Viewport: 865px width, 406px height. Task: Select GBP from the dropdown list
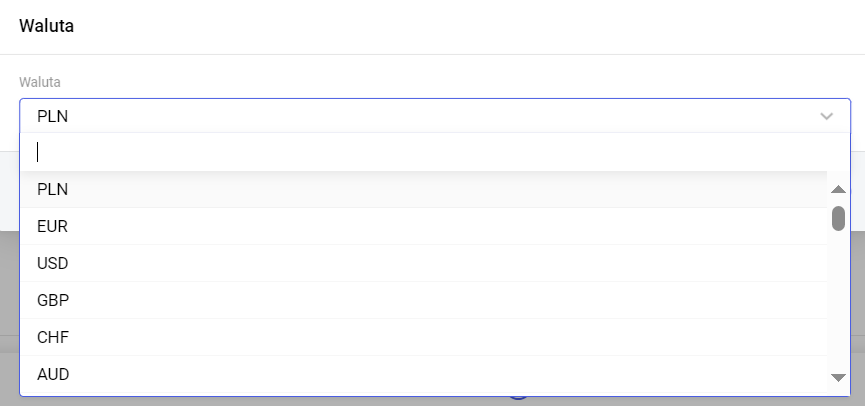click(x=52, y=301)
